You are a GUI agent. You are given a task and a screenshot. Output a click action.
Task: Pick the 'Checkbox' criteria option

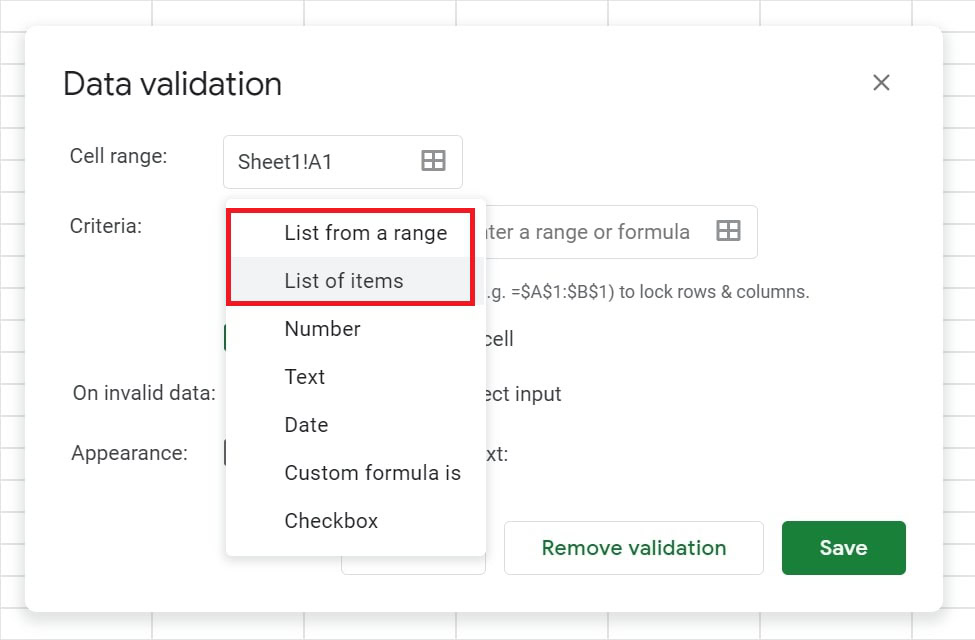pyautogui.click(x=331, y=521)
